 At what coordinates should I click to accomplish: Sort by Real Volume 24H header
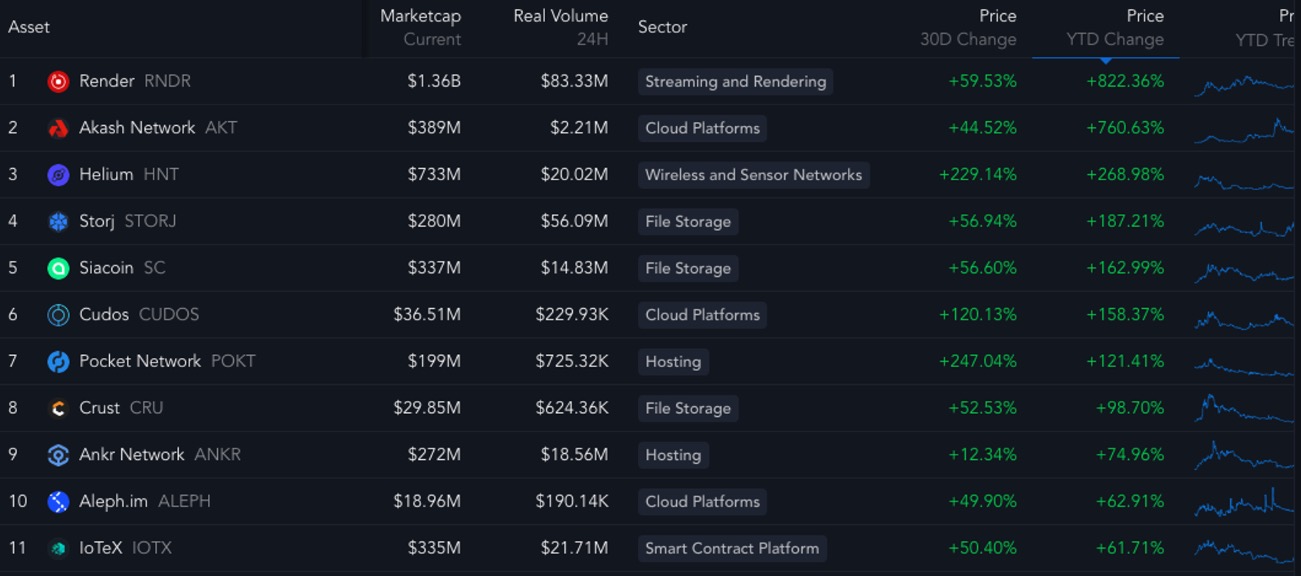(x=560, y=28)
